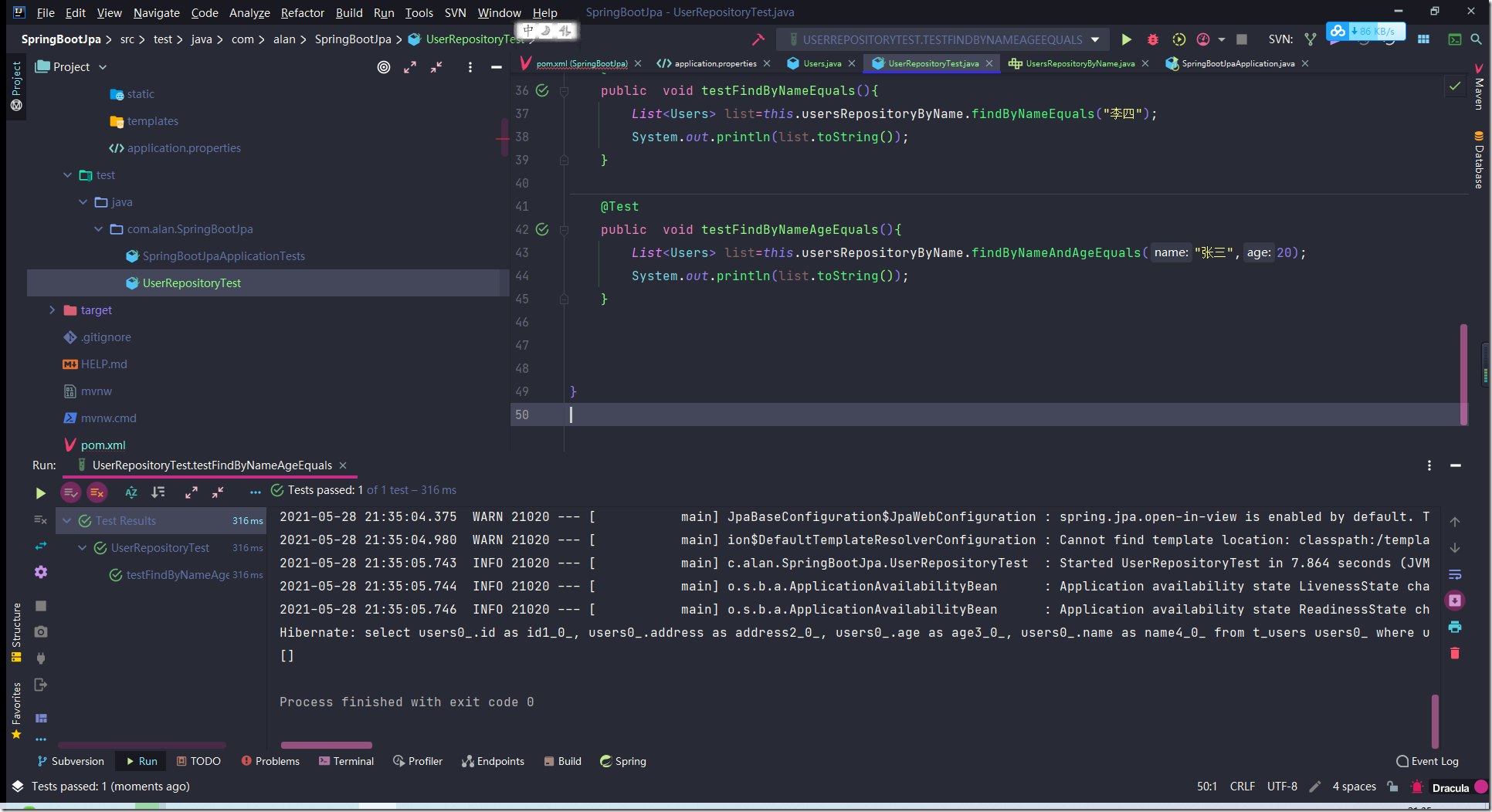Select UserRepositoryTest in project tree
Viewport: 1492px width, 812px height.
[268, 283]
